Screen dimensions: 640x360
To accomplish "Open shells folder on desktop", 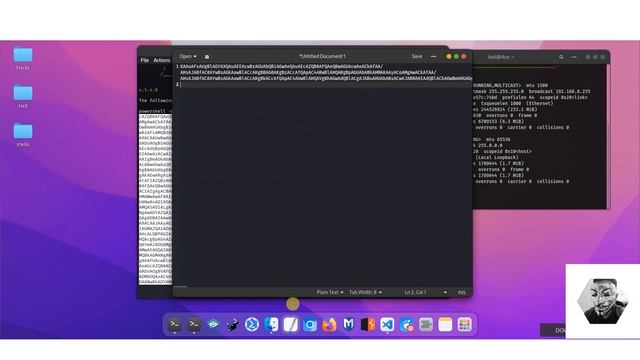I will point(23,135).
